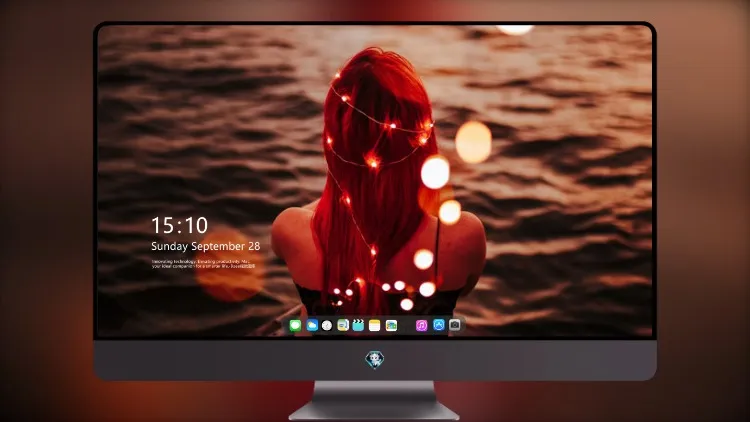
Task: Click the bright glowing light at the top of the wallpaper
Action: point(515,30)
